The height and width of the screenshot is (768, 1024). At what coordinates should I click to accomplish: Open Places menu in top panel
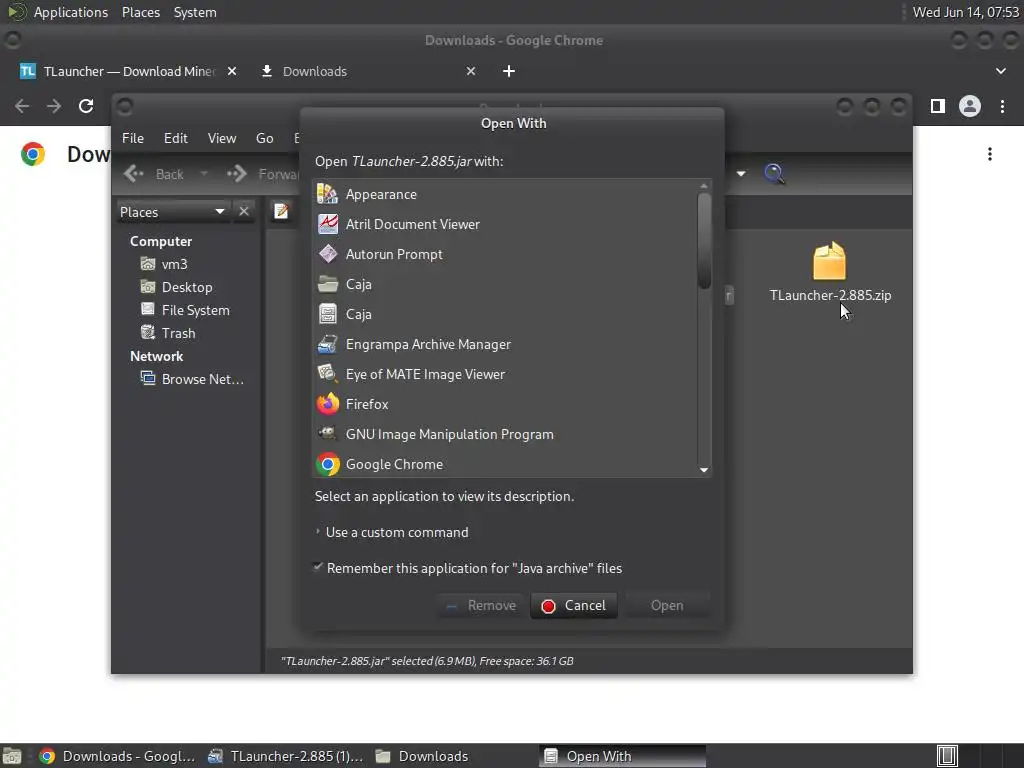tap(141, 12)
